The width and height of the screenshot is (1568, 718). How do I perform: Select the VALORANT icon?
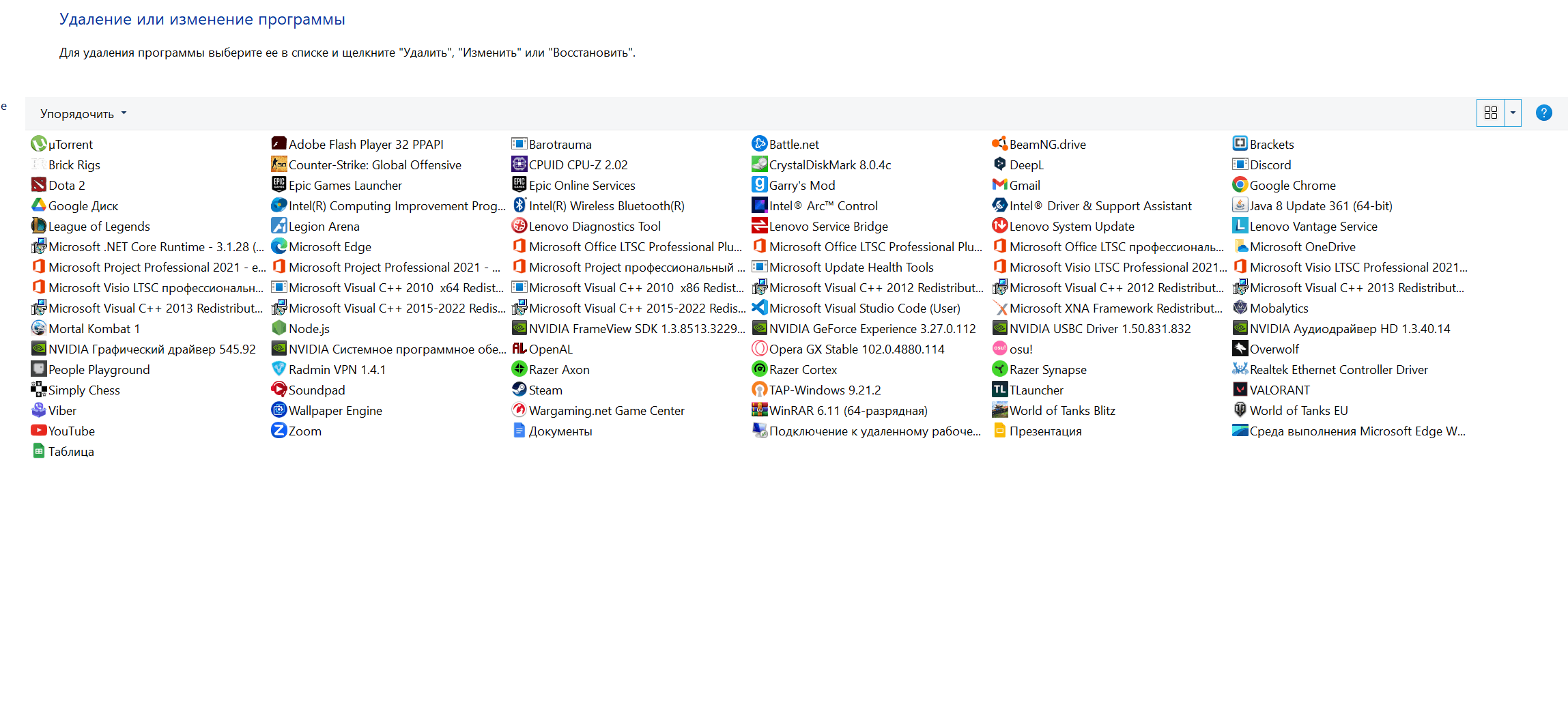click(x=1240, y=390)
